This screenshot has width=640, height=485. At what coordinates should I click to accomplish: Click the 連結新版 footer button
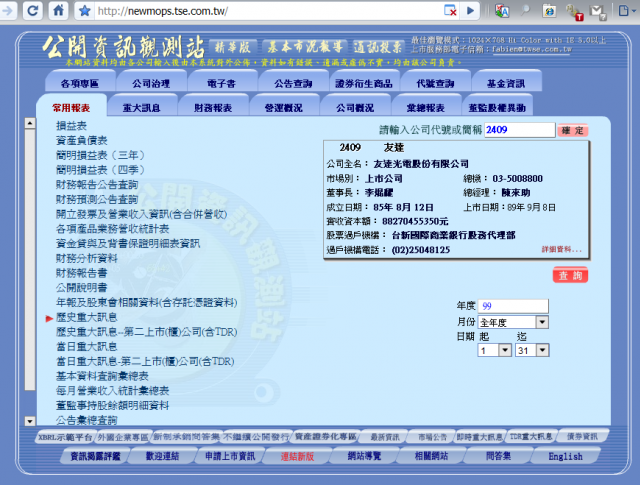point(297,456)
